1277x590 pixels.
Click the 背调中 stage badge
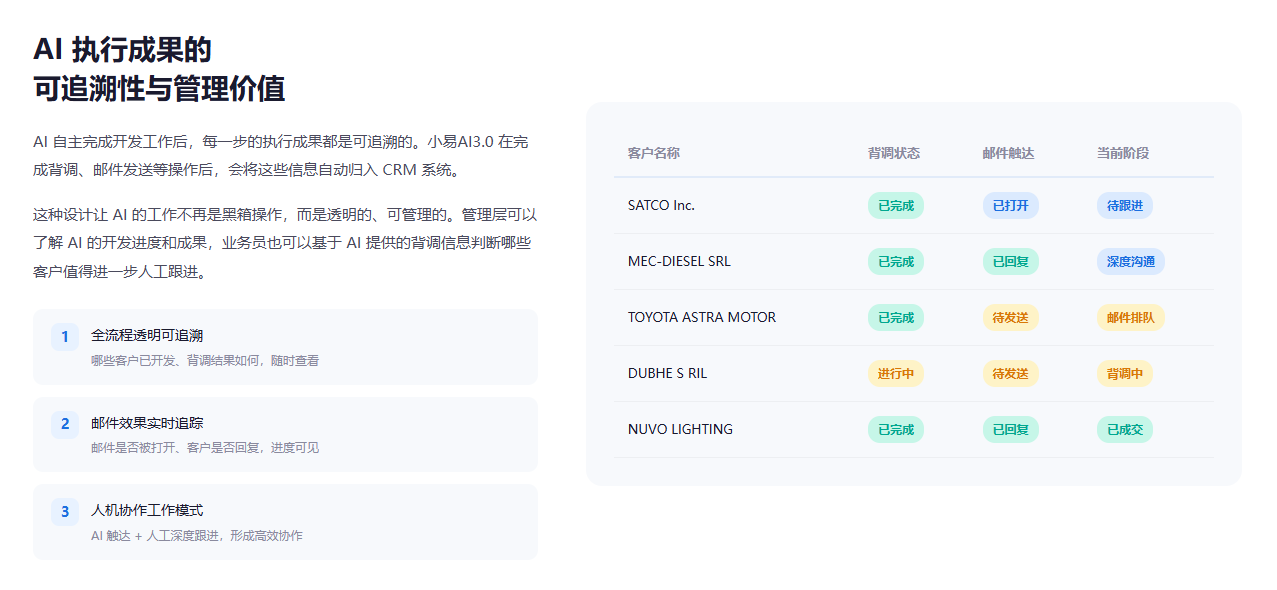click(1124, 373)
